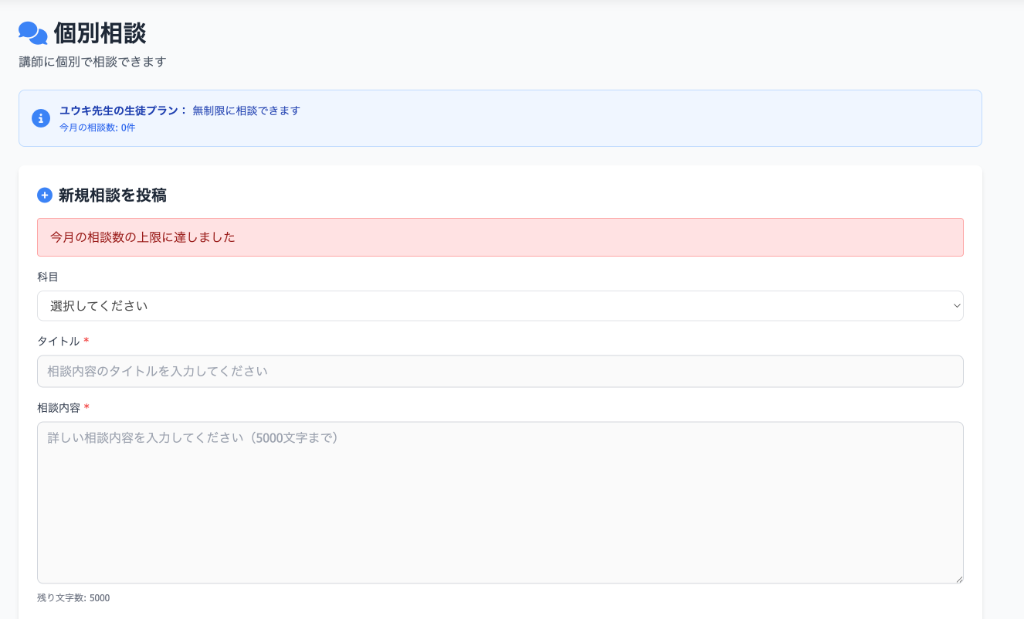Click the chat bubbles icon beside 個別相談

33,33
